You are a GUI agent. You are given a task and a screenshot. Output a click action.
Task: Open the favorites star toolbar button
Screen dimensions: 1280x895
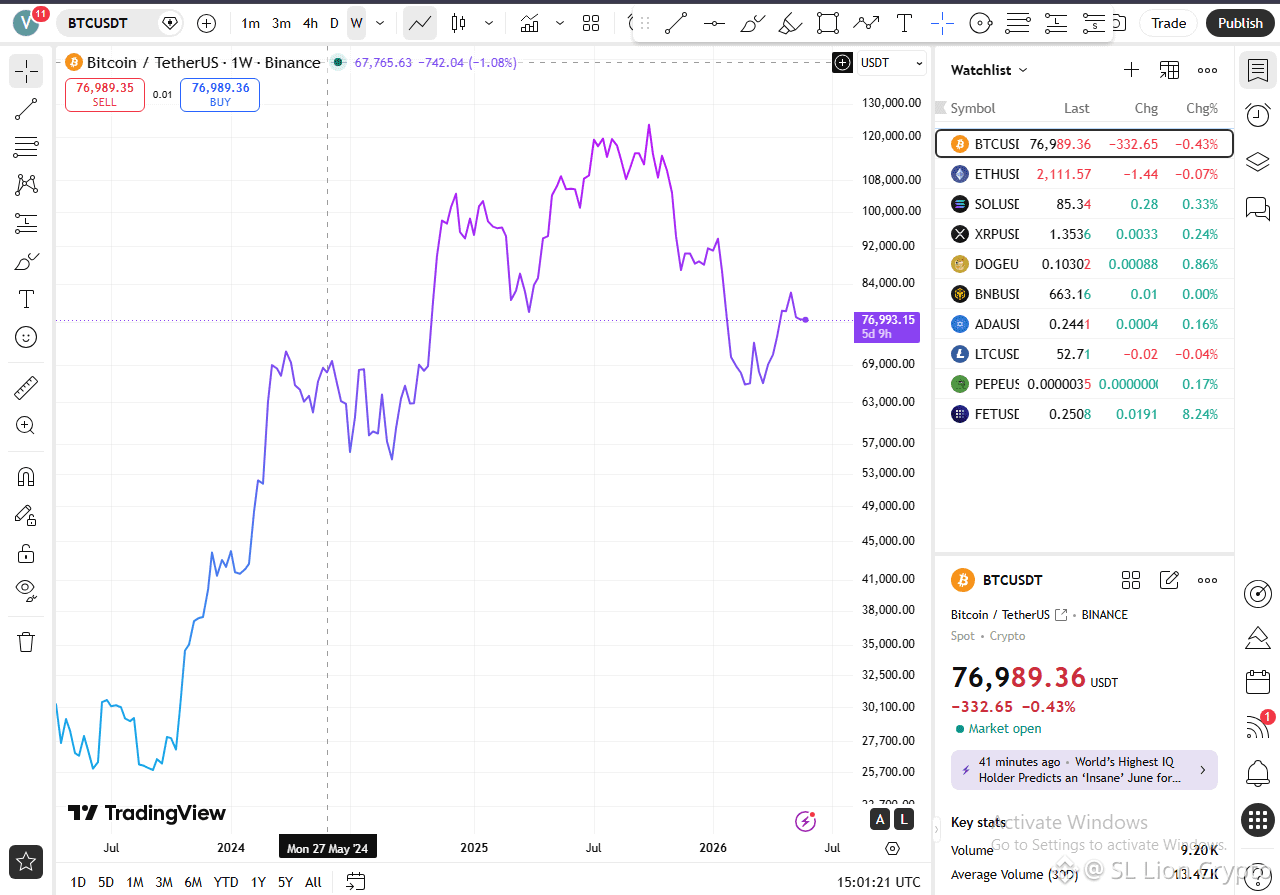(x=26, y=861)
